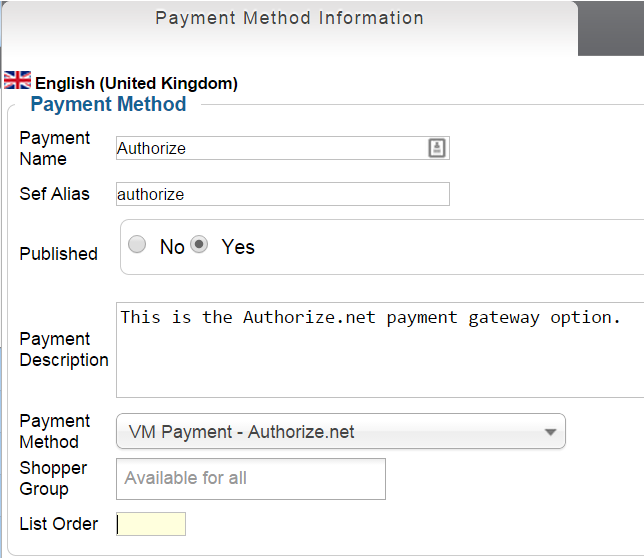Click the English (United Kingdom) language label

pyautogui.click(x=136, y=84)
